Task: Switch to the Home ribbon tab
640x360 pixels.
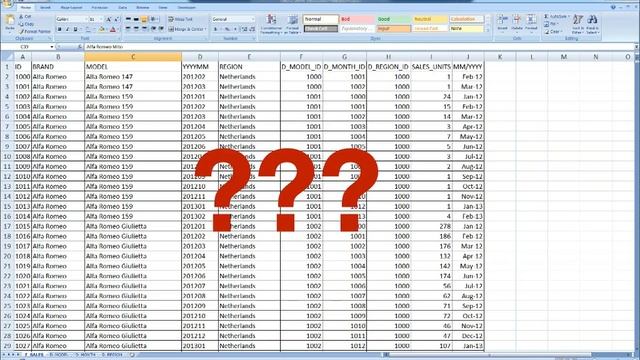Action: point(26,7)
